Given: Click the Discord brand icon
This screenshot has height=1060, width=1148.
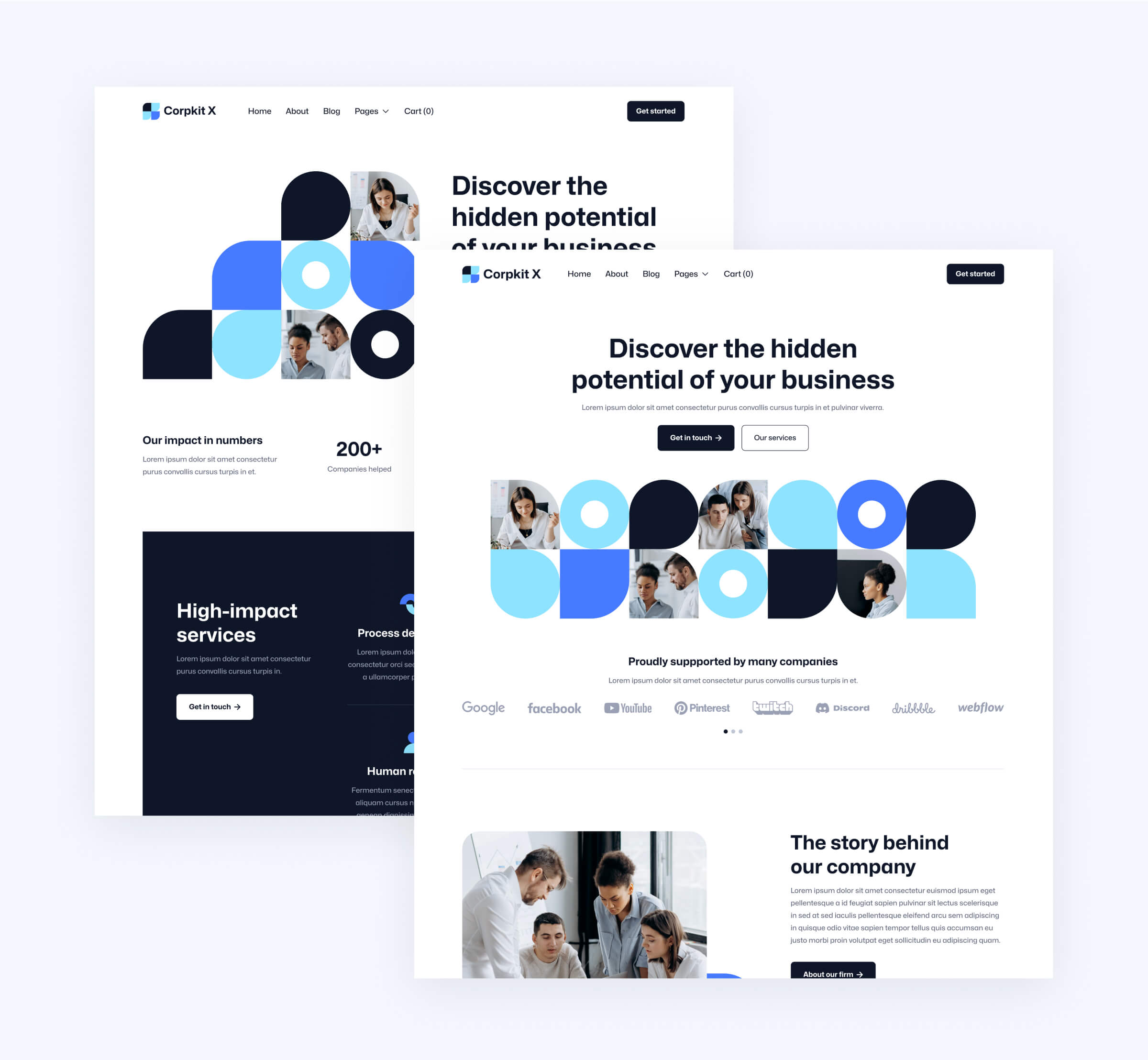Looking at the screenshot, I should [x=841, y=707].
